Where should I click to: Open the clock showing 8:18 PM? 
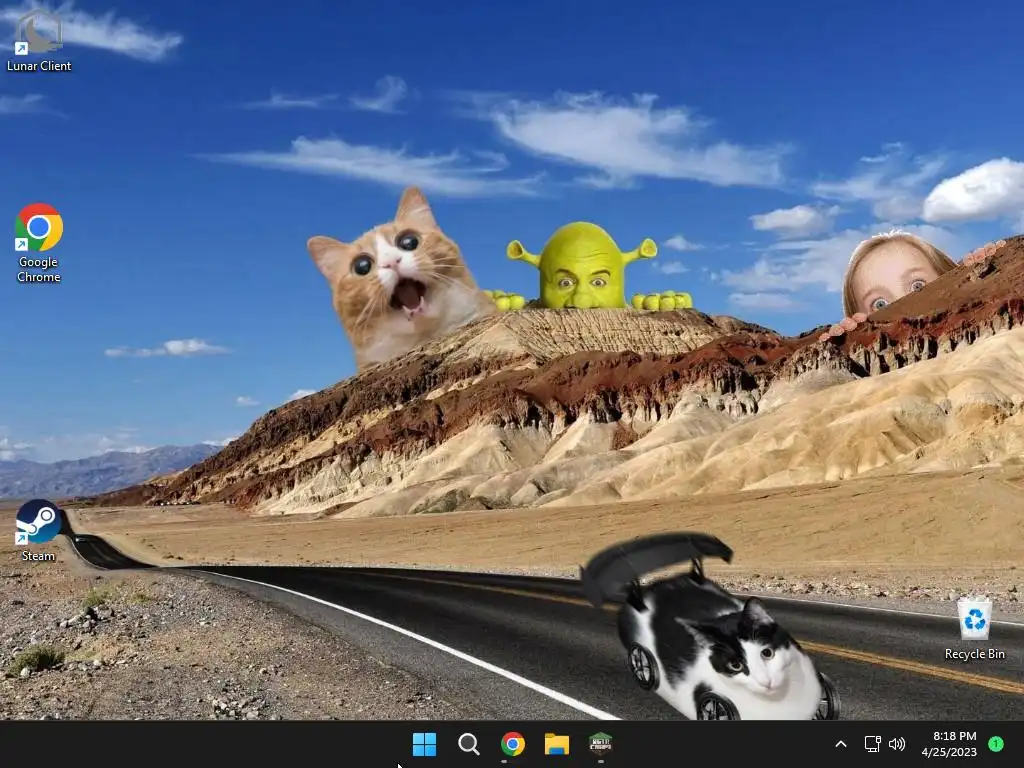(950, 744)
